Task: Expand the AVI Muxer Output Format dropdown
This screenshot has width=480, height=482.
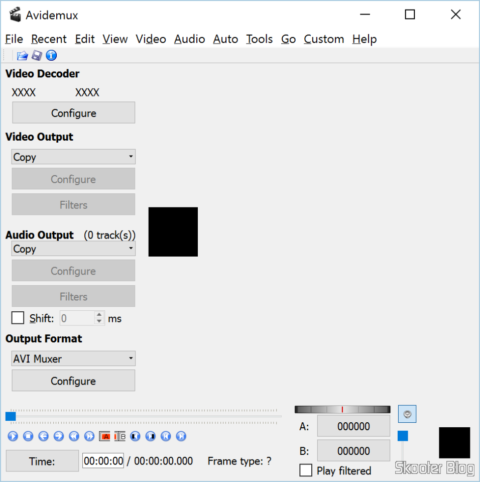Action: pyautogui.click(x=73, y=359)
